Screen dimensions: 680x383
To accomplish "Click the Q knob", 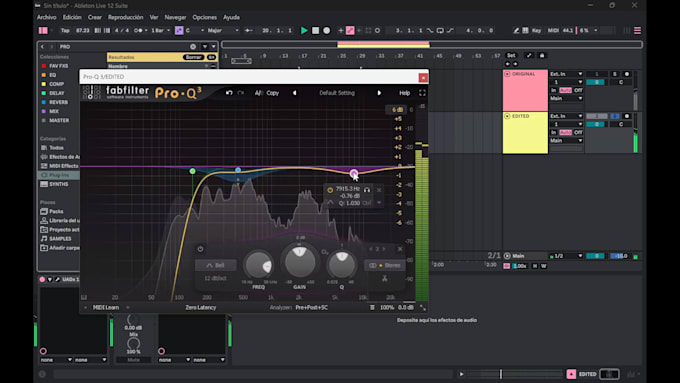I will (x=341, y=264).
